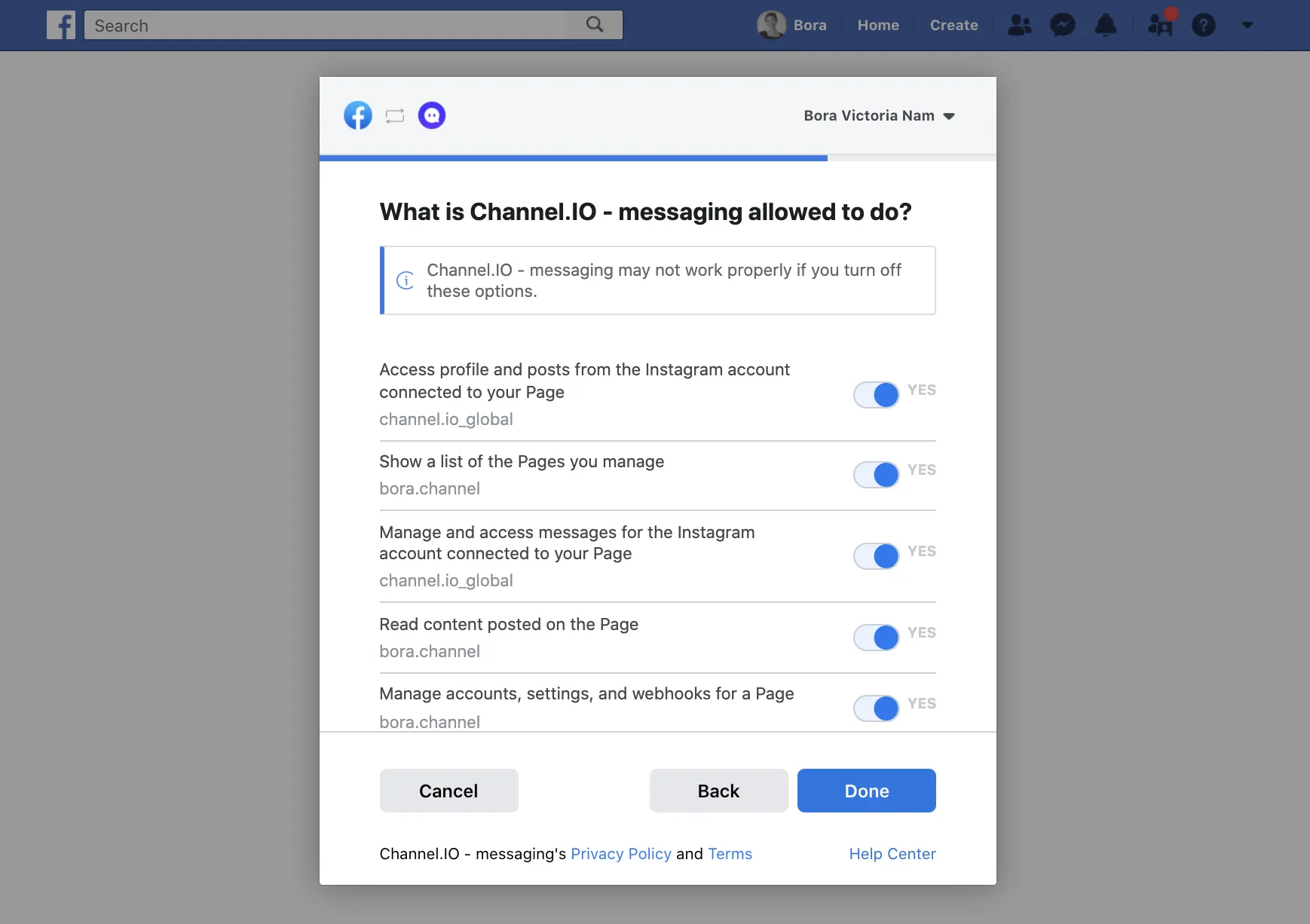Click the Facebook icon in dialog header
Image resolution: width=1310 pixels, height=924 pixels.
point(358,115)
